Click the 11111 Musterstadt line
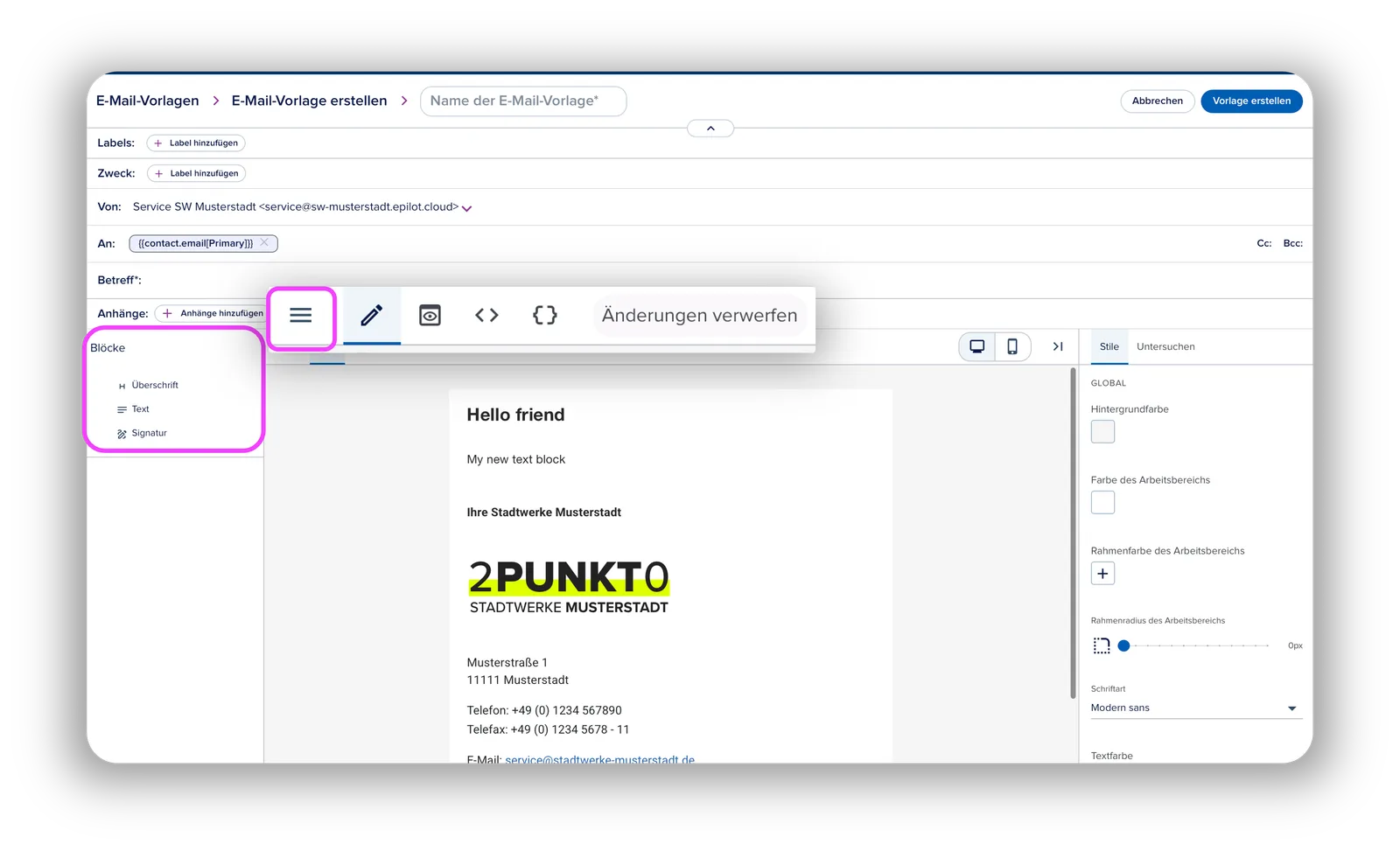The height and width of the screenshot is (851, 1400). (x=518, y=680)
